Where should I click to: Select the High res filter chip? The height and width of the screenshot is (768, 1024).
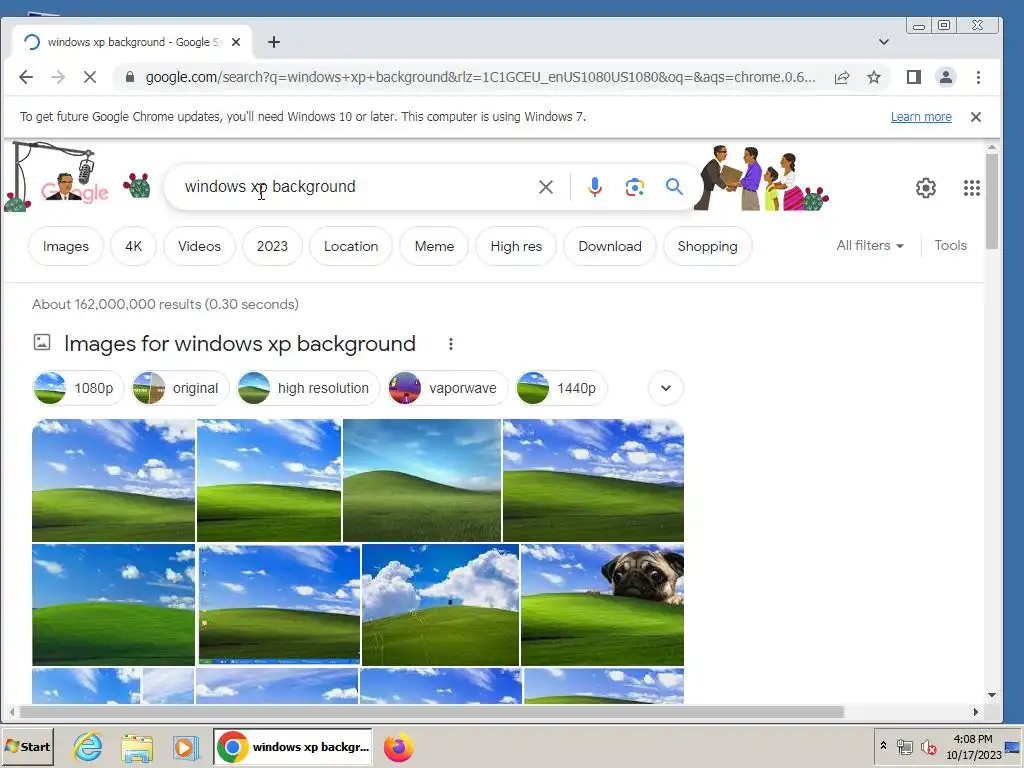(516, 246)
